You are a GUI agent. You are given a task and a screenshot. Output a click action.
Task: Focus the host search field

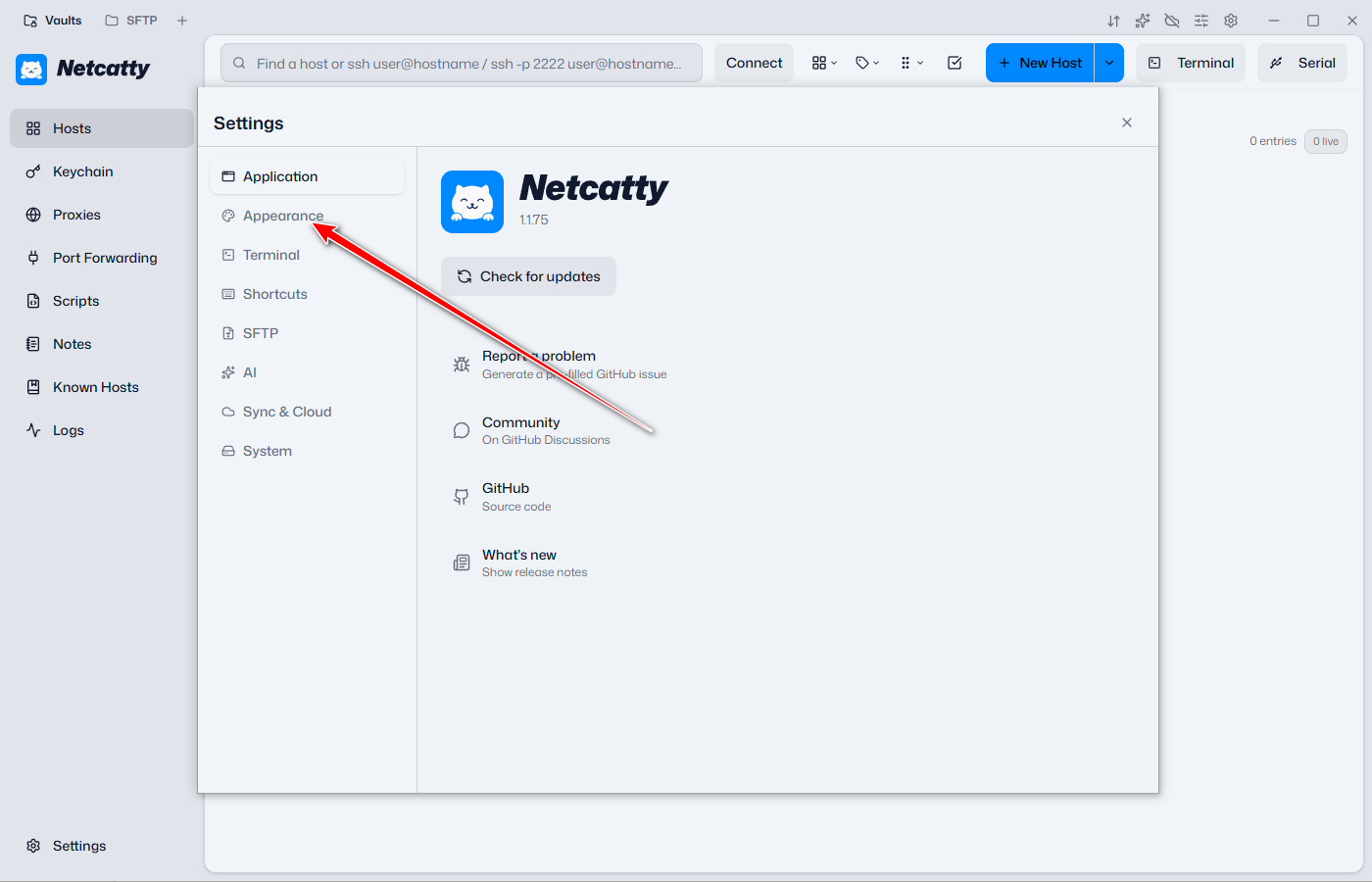click(x=462, y=63)
